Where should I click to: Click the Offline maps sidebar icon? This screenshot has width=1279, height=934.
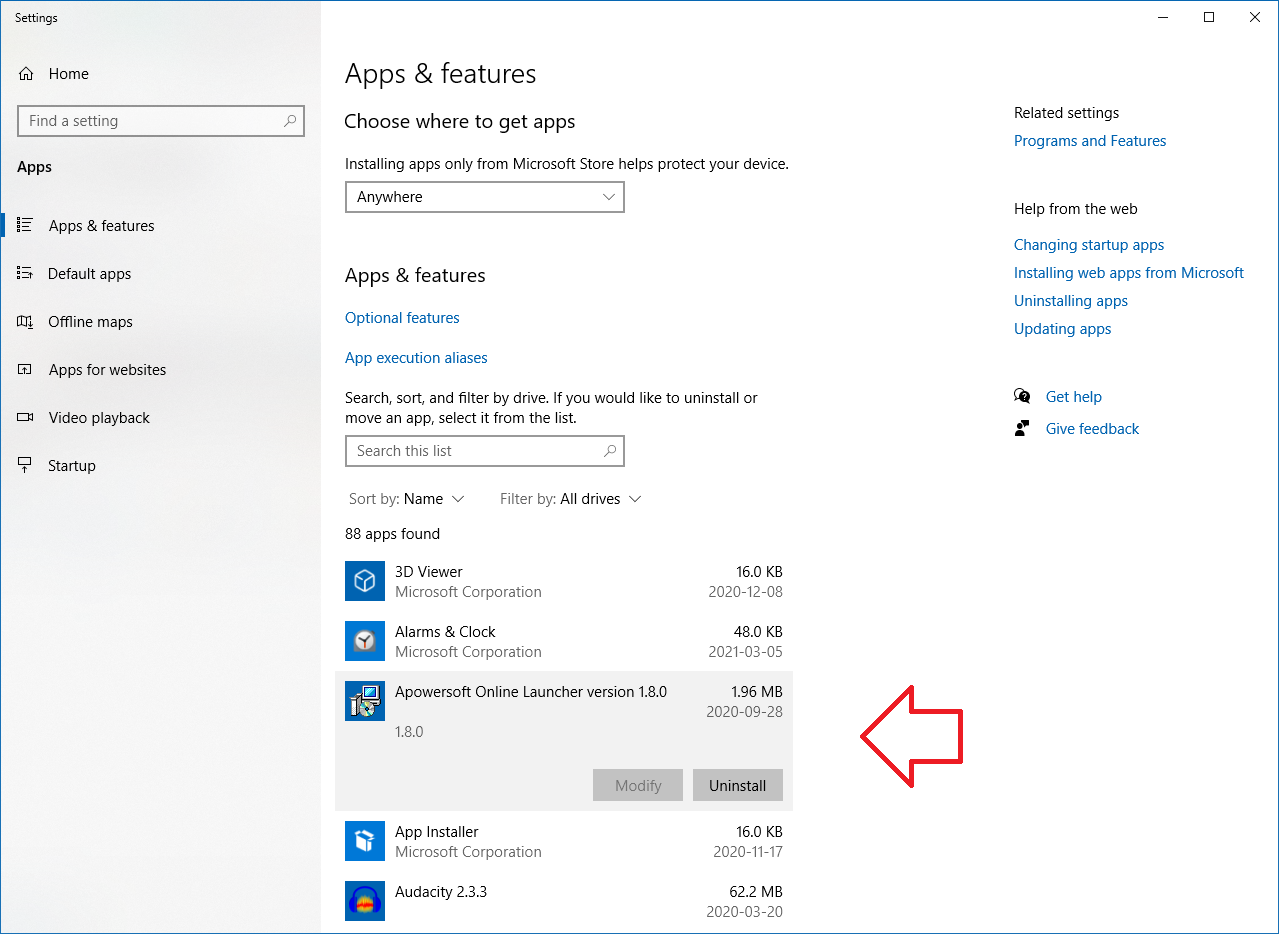(26, 321)
